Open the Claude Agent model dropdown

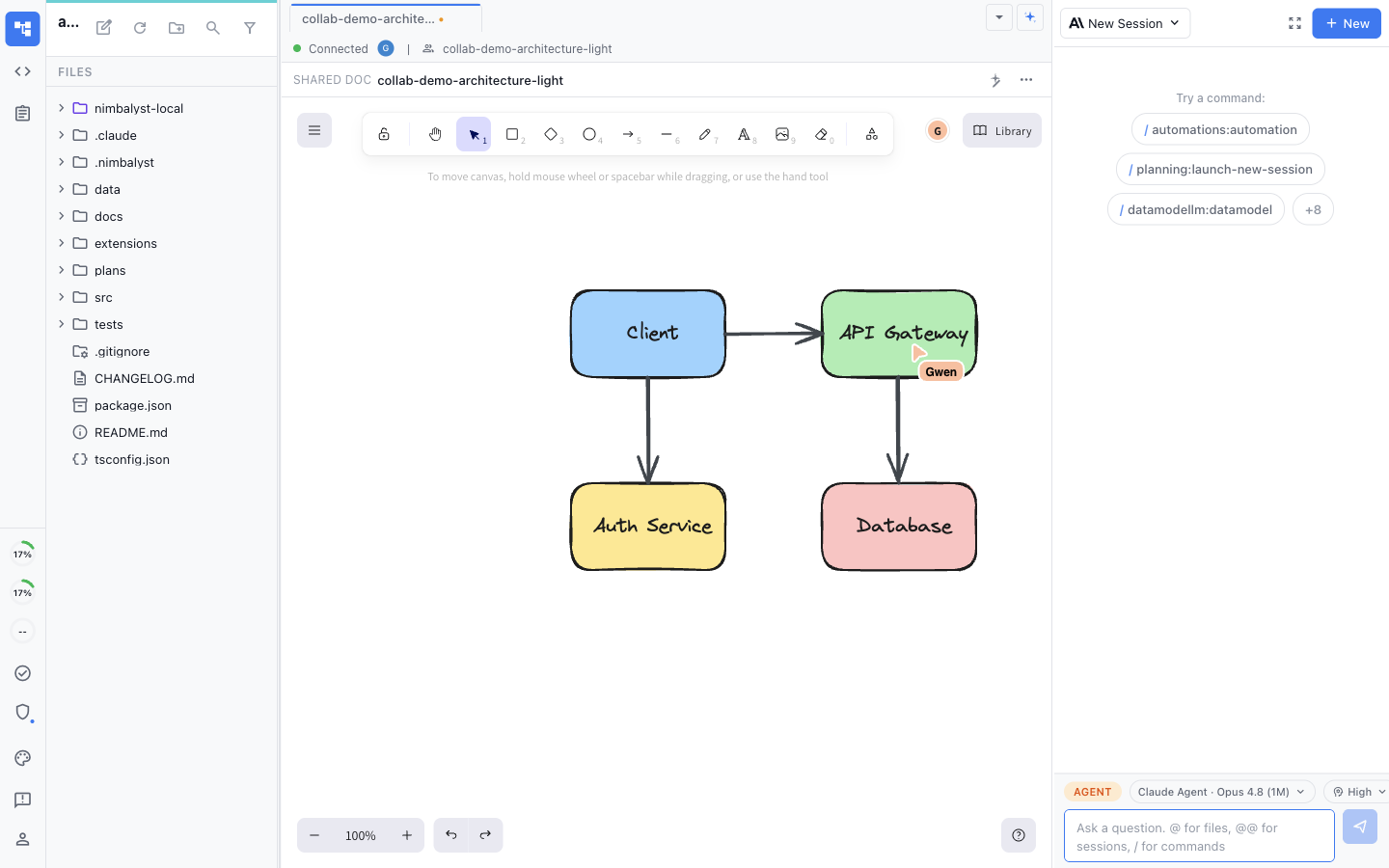[1222, 792]
